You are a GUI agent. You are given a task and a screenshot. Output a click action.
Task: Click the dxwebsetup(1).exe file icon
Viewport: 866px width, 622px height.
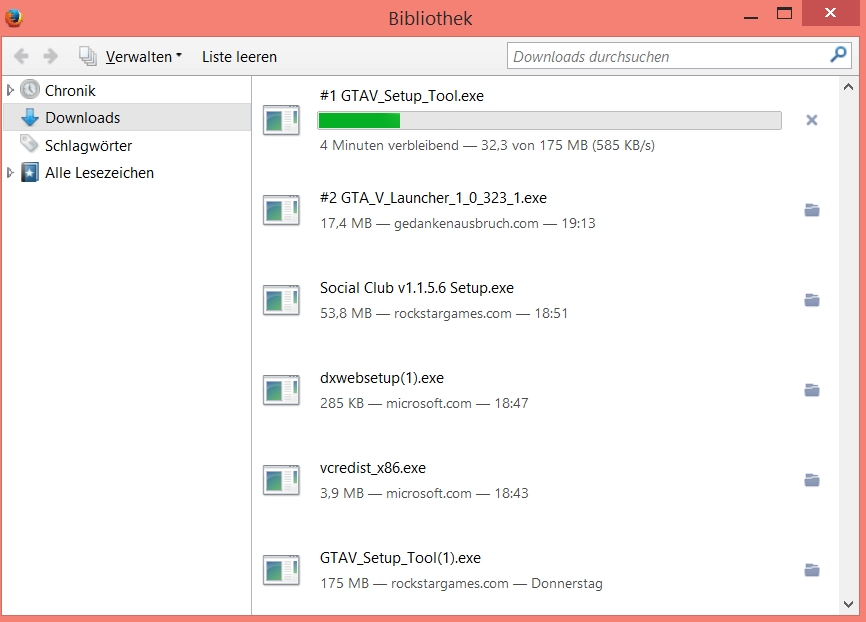click(281, 390)
